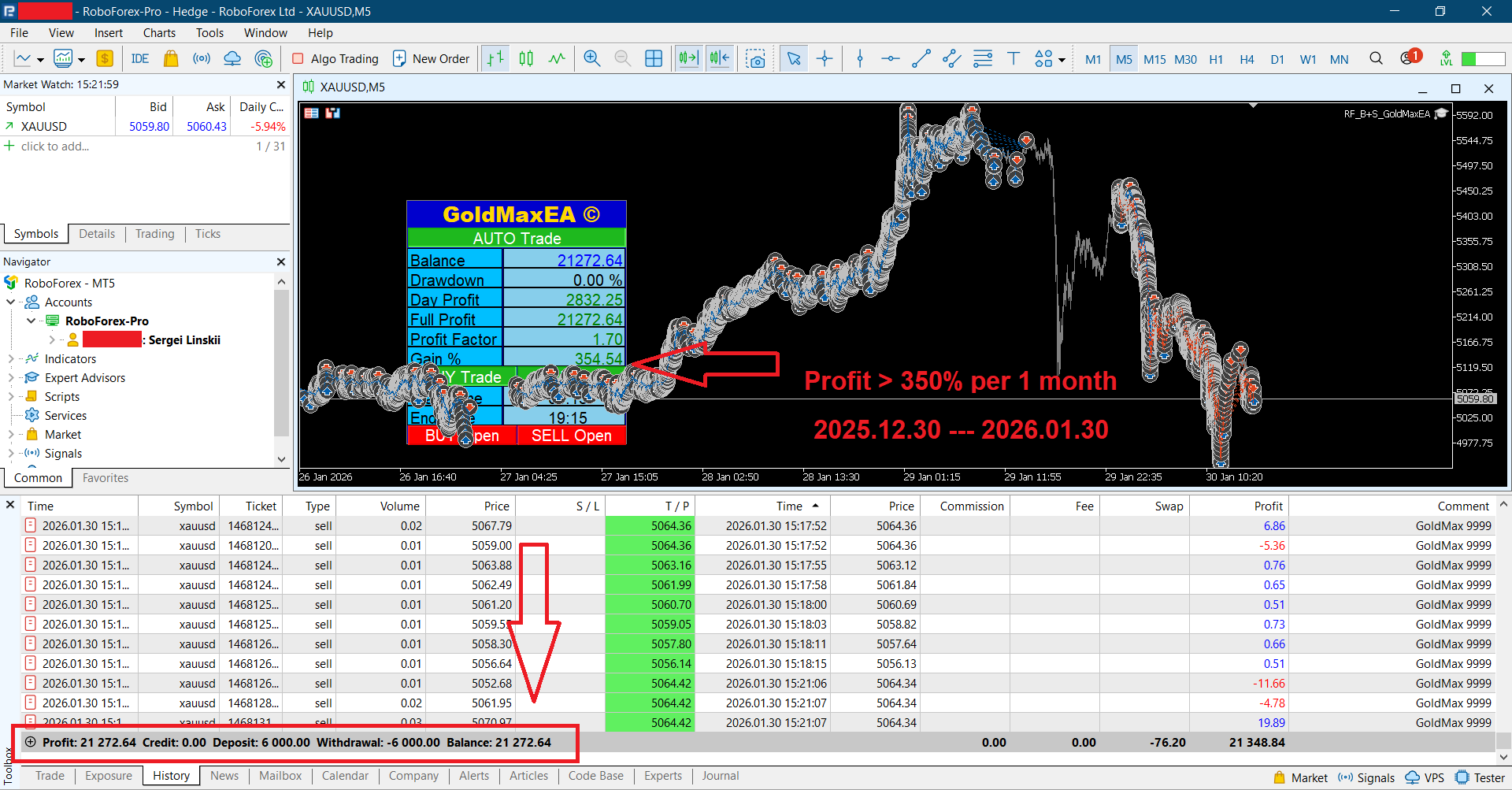1512x790 pixels.
Task: Switch timeframe to M1
Action: 1093,59
